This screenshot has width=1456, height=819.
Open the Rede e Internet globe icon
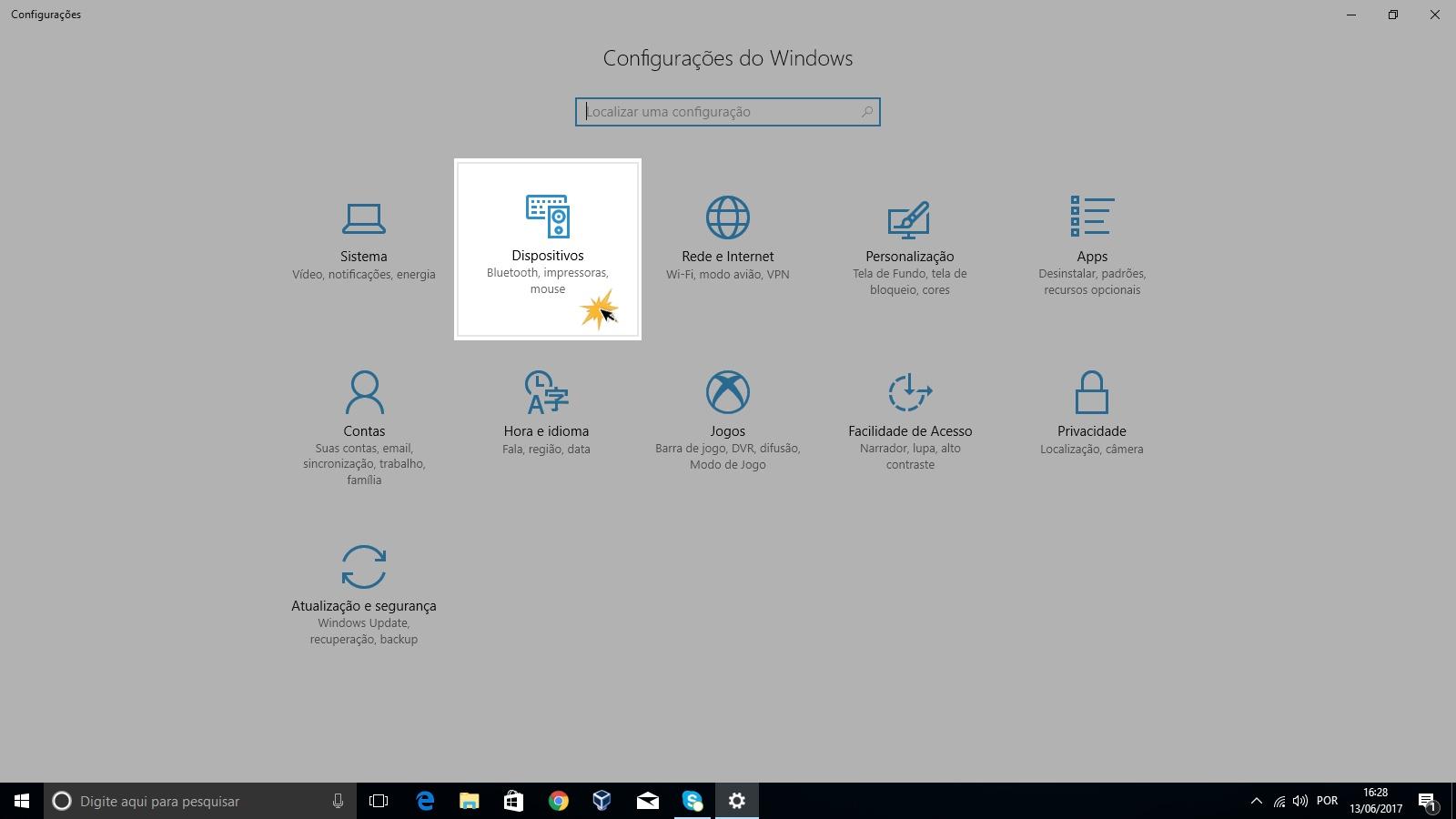728,218
